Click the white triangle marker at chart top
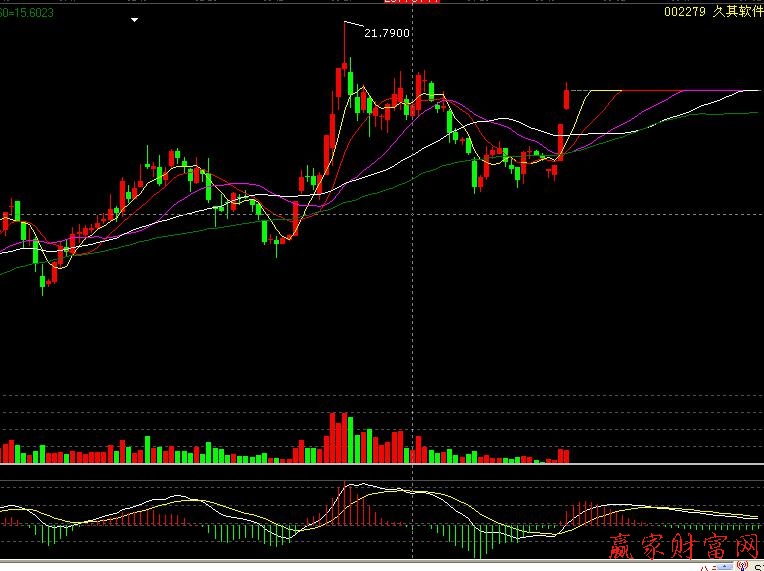The width and height of the screenshot is (764, 571). pos(135,19)
